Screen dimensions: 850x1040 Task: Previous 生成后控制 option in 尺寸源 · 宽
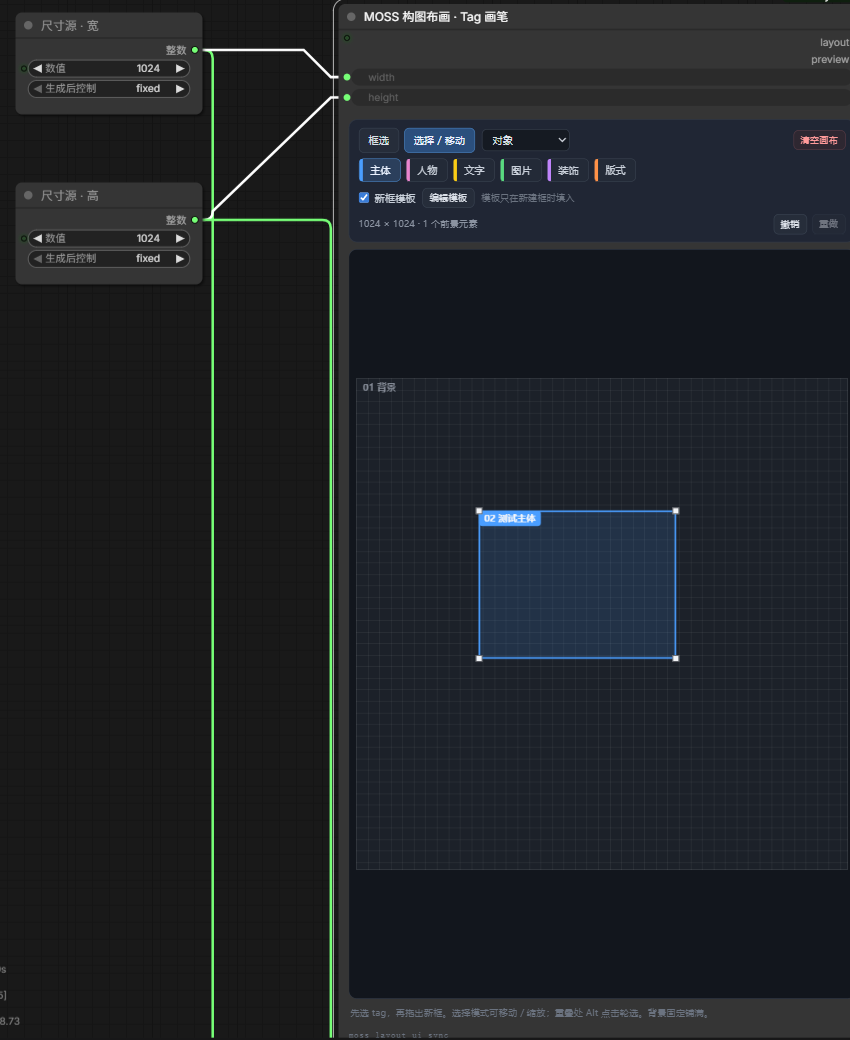coord(38,88)
